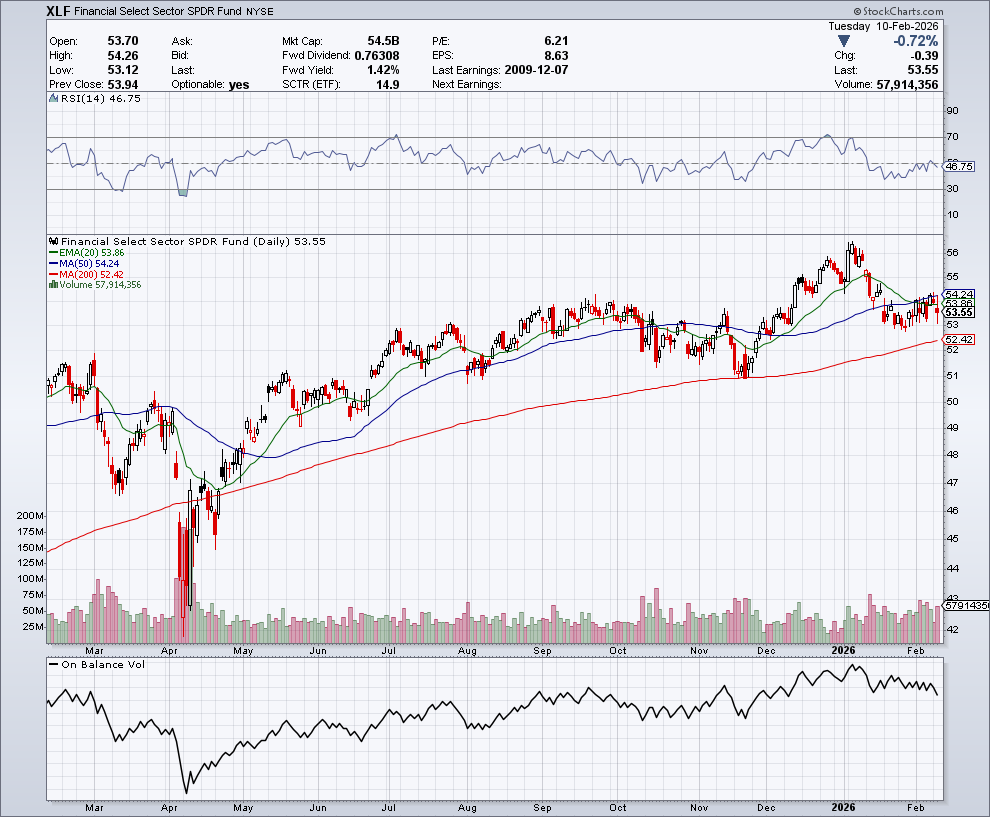990x817 pixels.
Task: Click the 44 price axis label
Action: pyautogui.click(x=952, y=569)
